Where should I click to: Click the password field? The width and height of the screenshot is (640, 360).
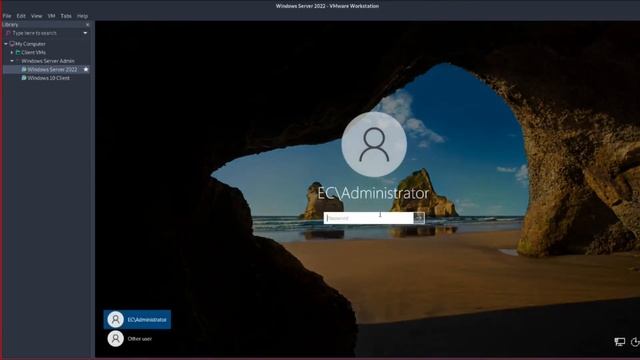click(x=369, y=218)
